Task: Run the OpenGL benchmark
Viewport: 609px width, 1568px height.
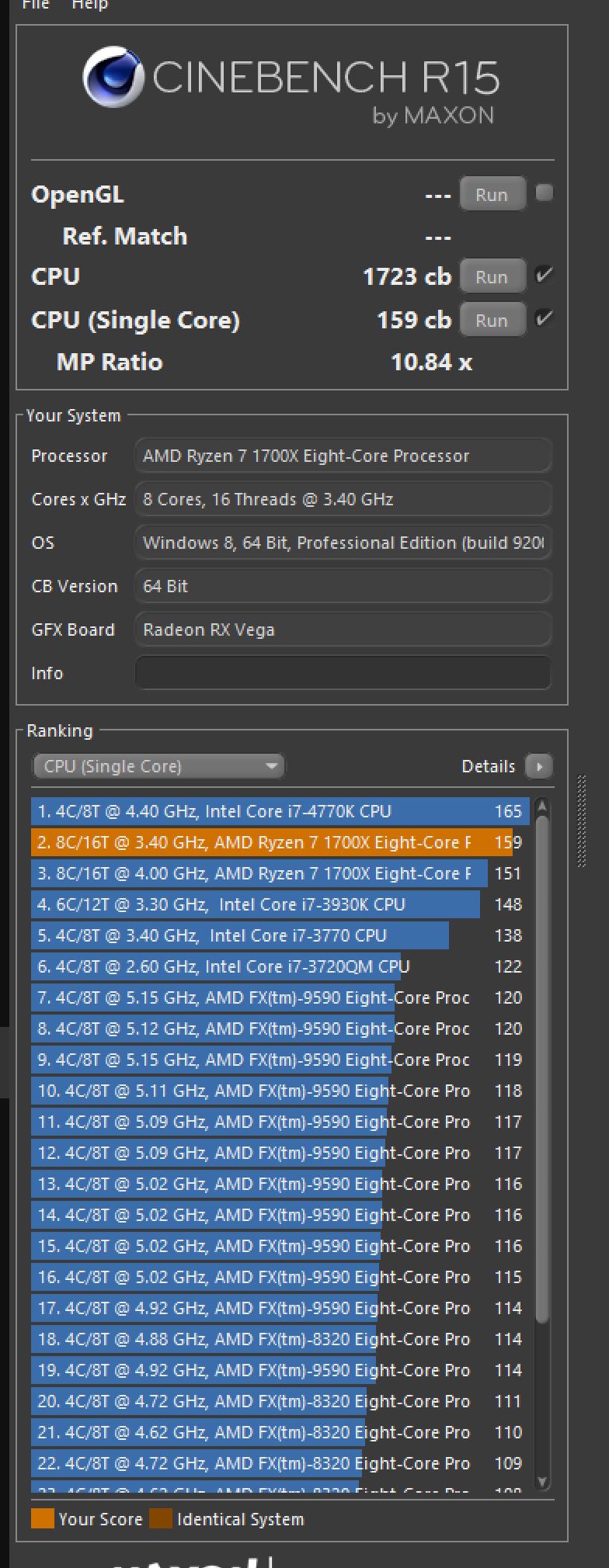Action: 492,194
